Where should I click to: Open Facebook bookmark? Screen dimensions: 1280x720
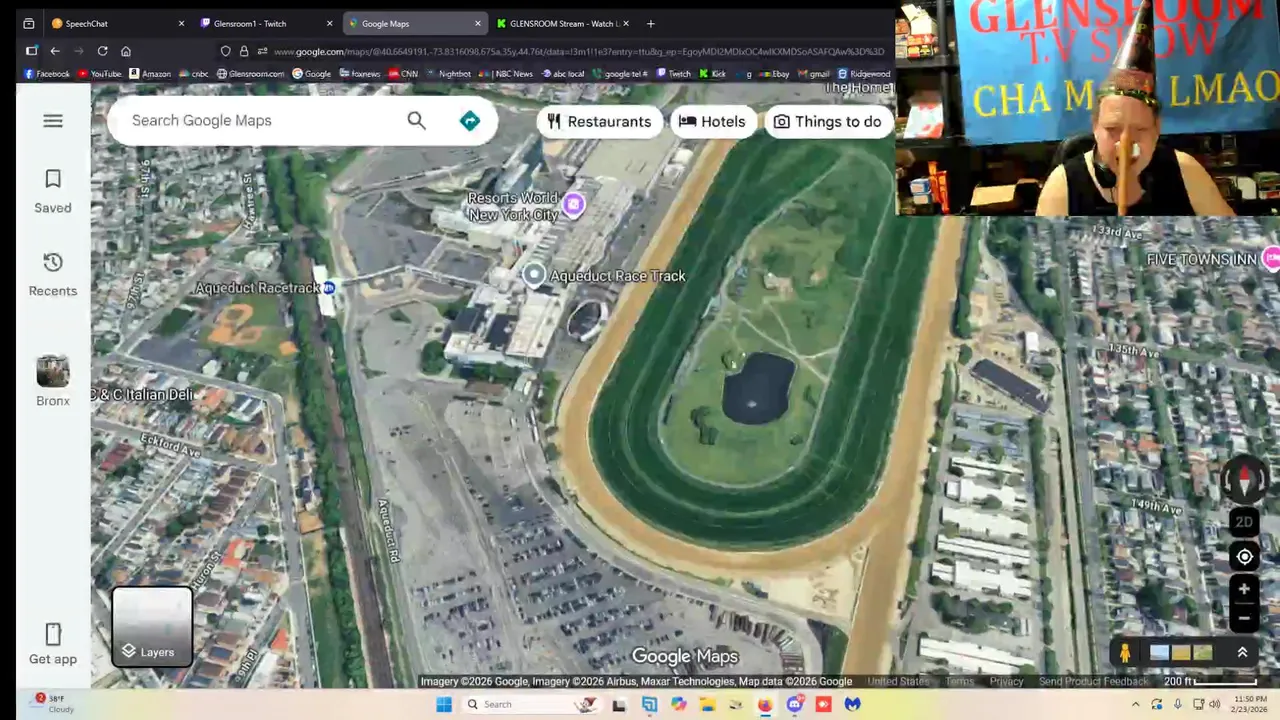click(x=46, y=74)
